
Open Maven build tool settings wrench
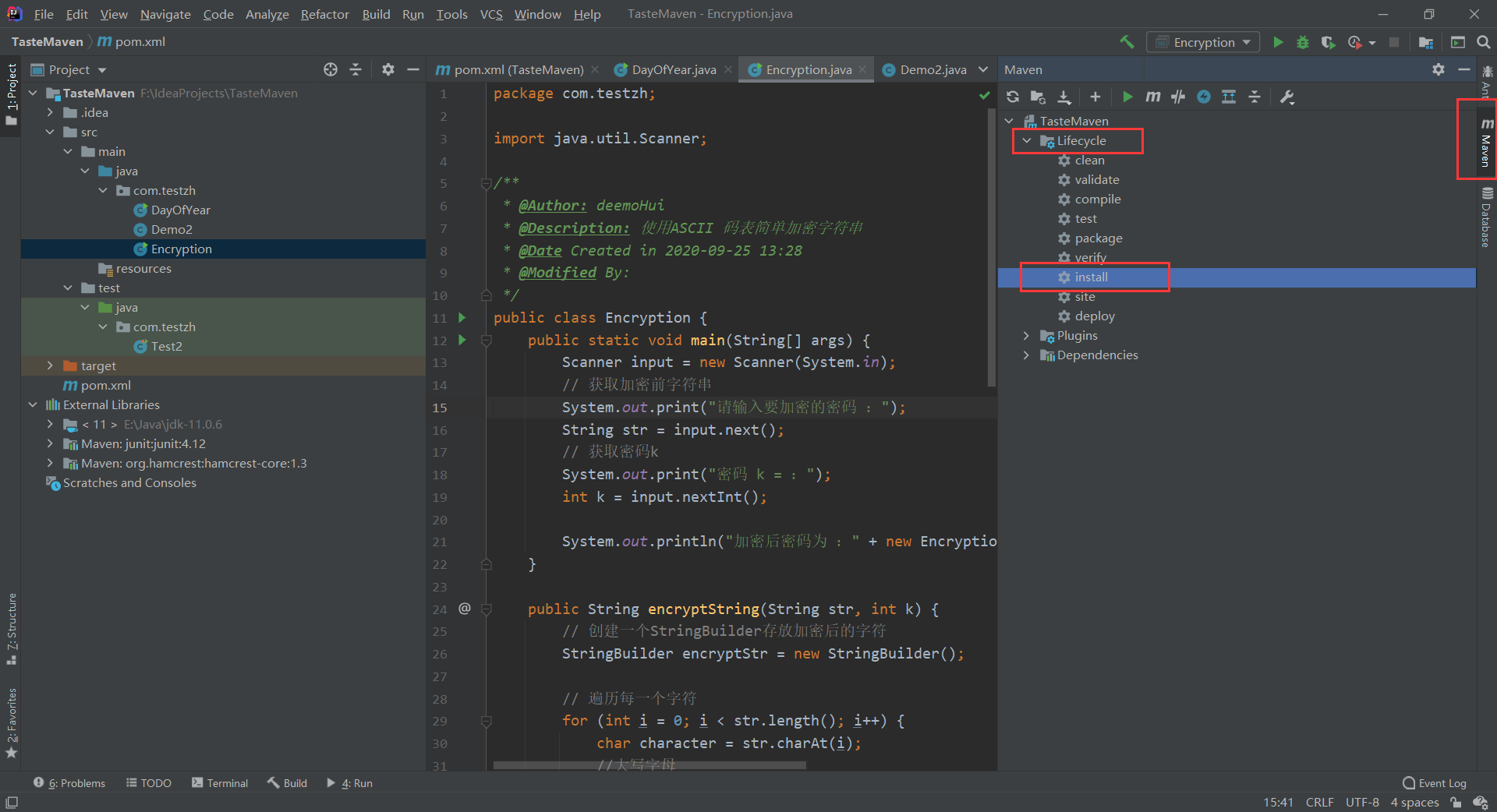click(1287, 97)
